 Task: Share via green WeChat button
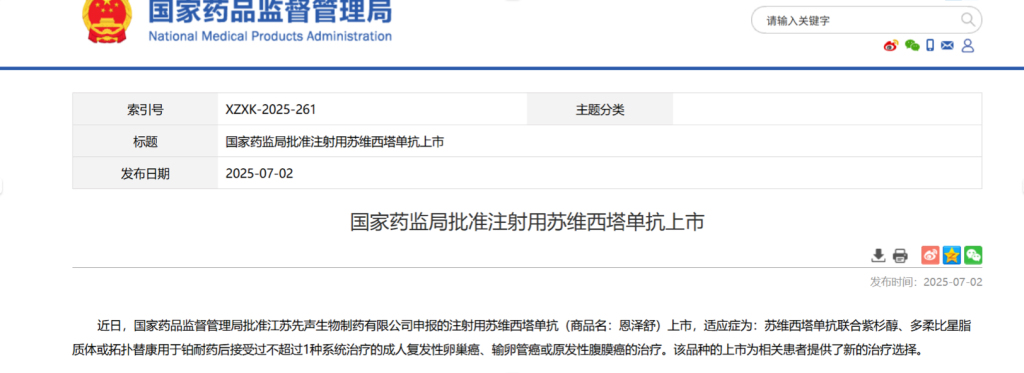coord(973,255)
